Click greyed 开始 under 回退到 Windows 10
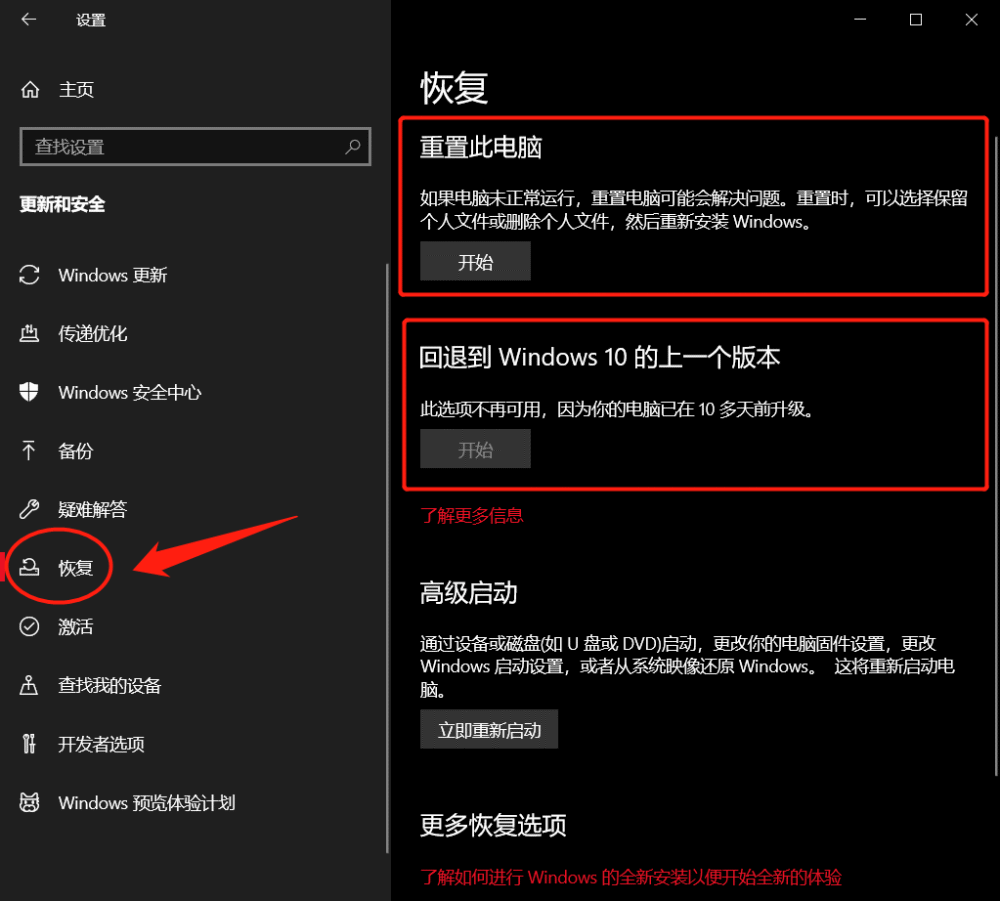Viewport: 1000px width, 901px height. click(x=475, y=449)
